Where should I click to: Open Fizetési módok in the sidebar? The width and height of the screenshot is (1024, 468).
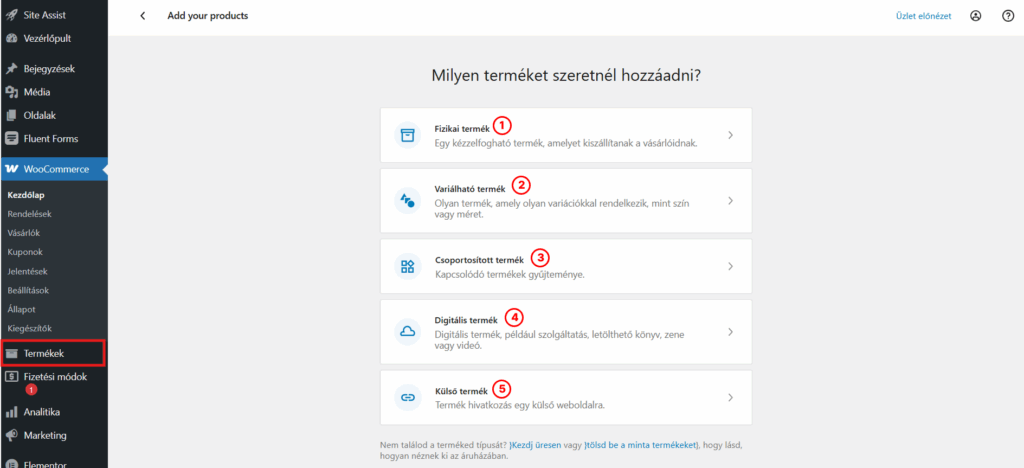[x=56, y=377]
